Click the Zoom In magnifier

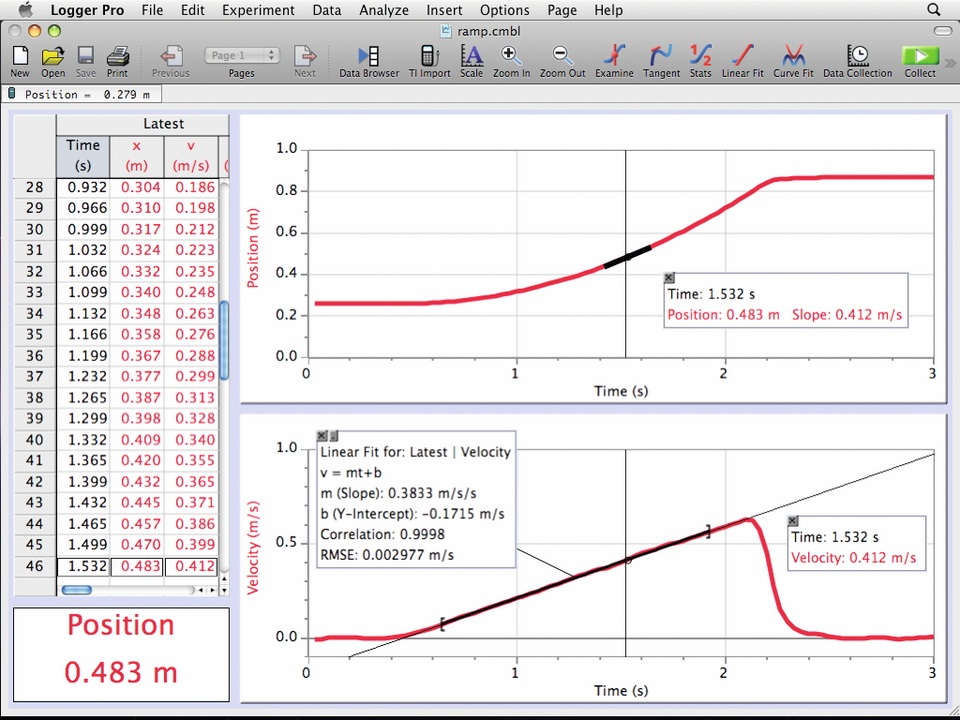tap(511, 56)
